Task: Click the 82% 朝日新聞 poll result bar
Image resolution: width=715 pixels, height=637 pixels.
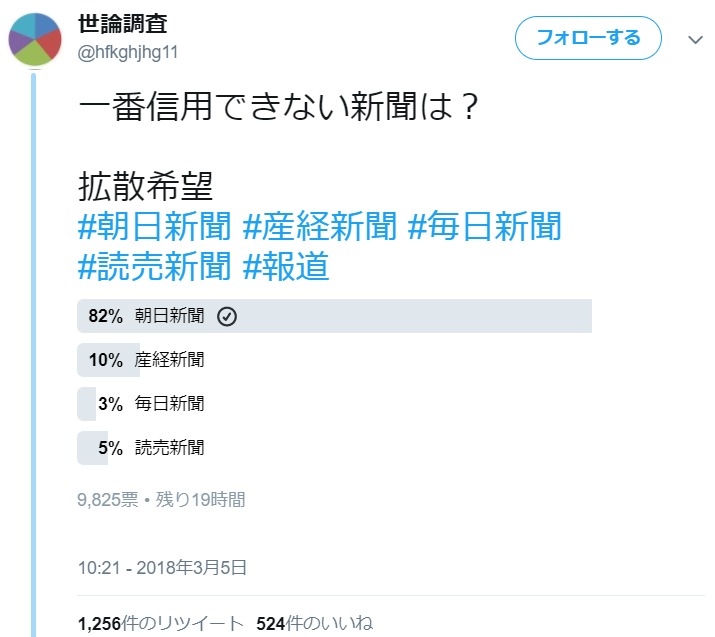Action: [x=334, y=316]
